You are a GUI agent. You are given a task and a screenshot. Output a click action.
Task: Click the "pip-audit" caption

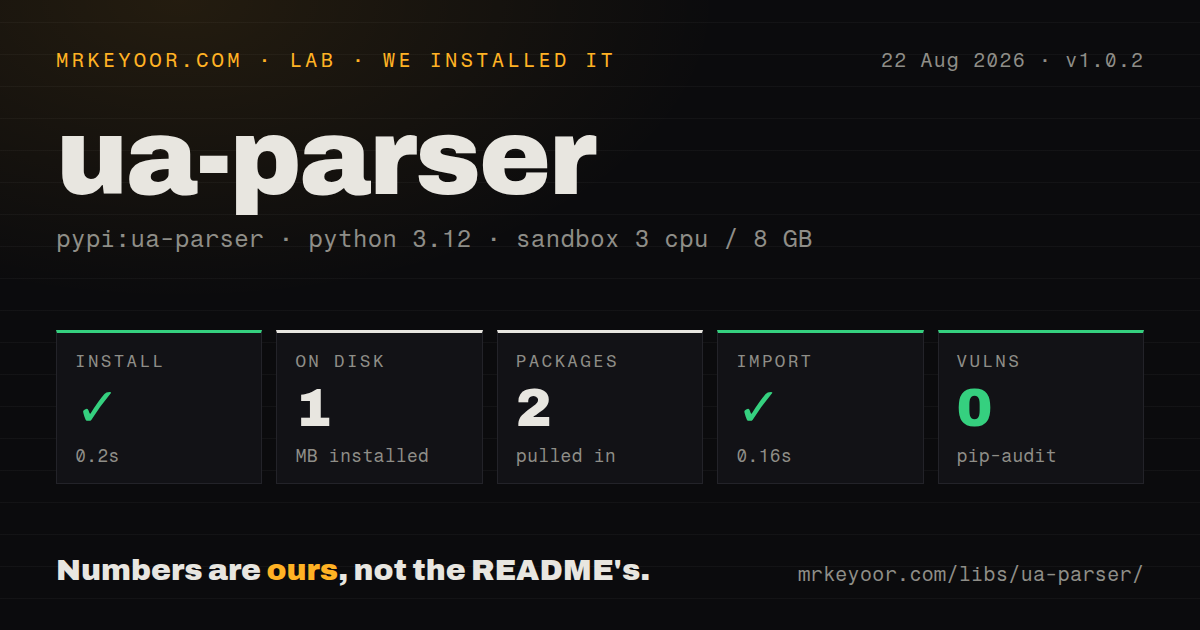[1006, 456]
